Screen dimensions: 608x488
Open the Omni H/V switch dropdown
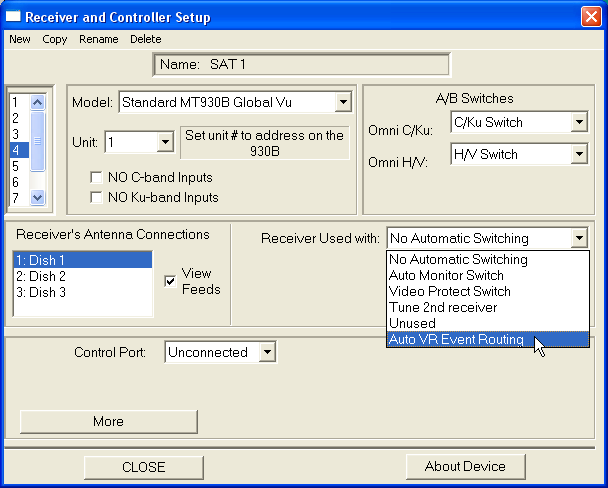coord(579,155)
